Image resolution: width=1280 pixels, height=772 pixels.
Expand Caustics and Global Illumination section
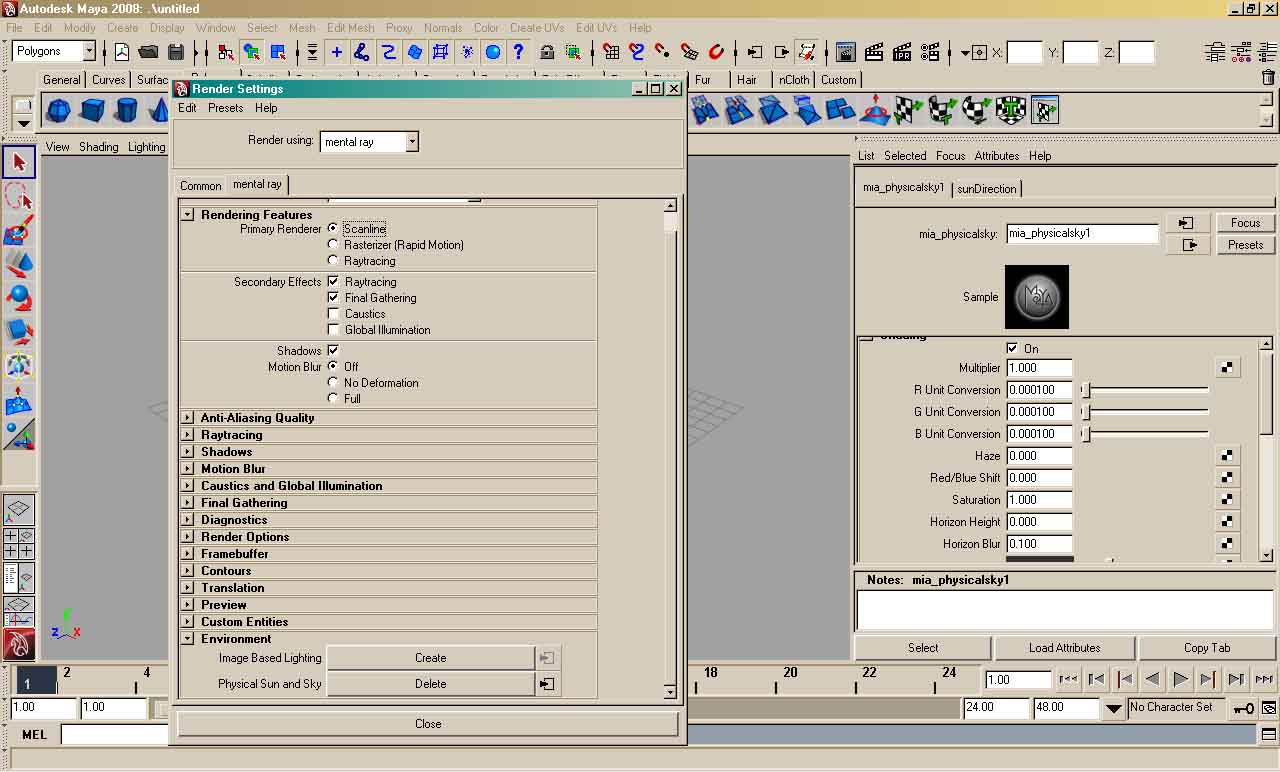(x=187, y=486)
